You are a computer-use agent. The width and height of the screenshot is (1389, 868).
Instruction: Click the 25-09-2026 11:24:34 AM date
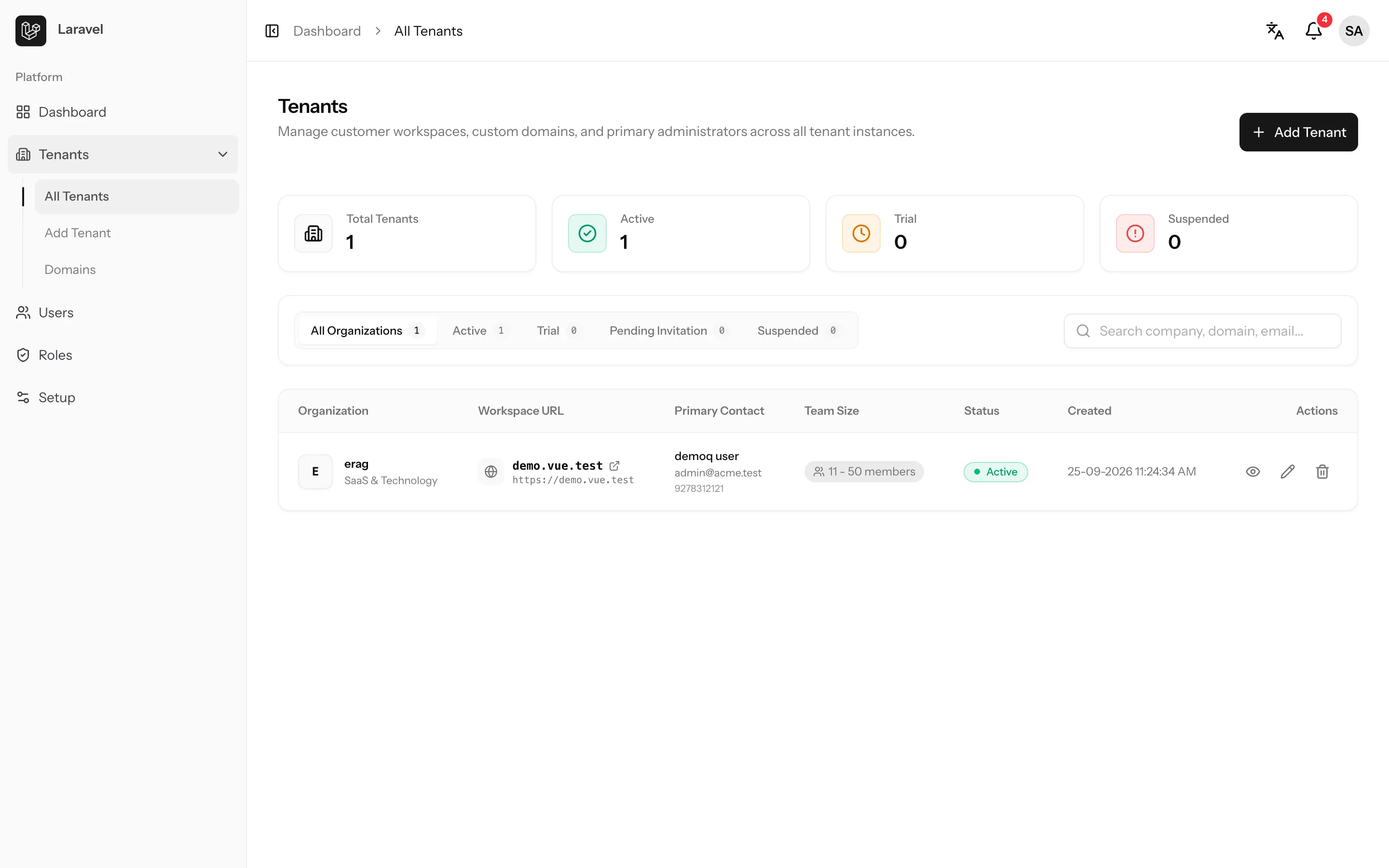click(x=1132, y=472)
